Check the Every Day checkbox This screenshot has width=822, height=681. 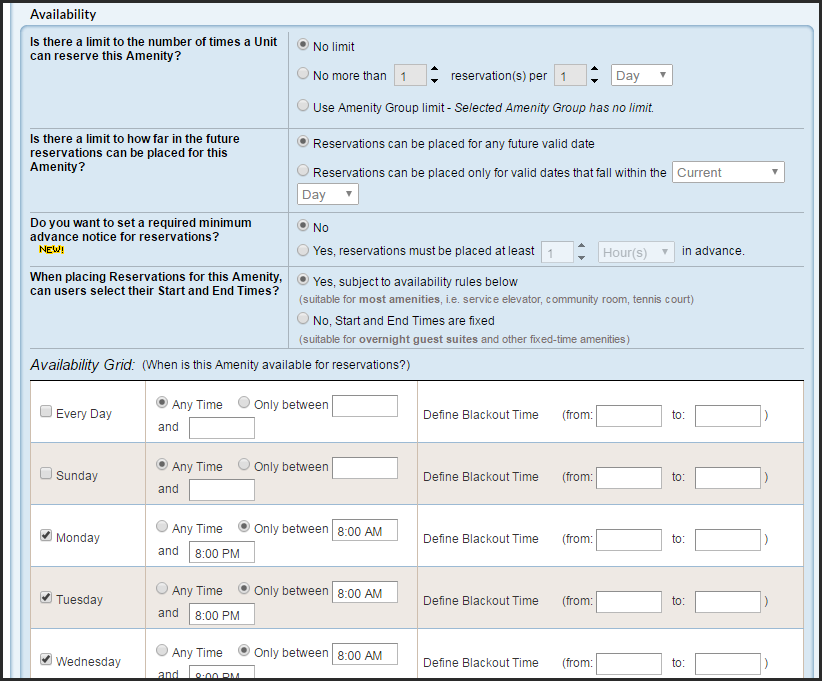[46, 412]
